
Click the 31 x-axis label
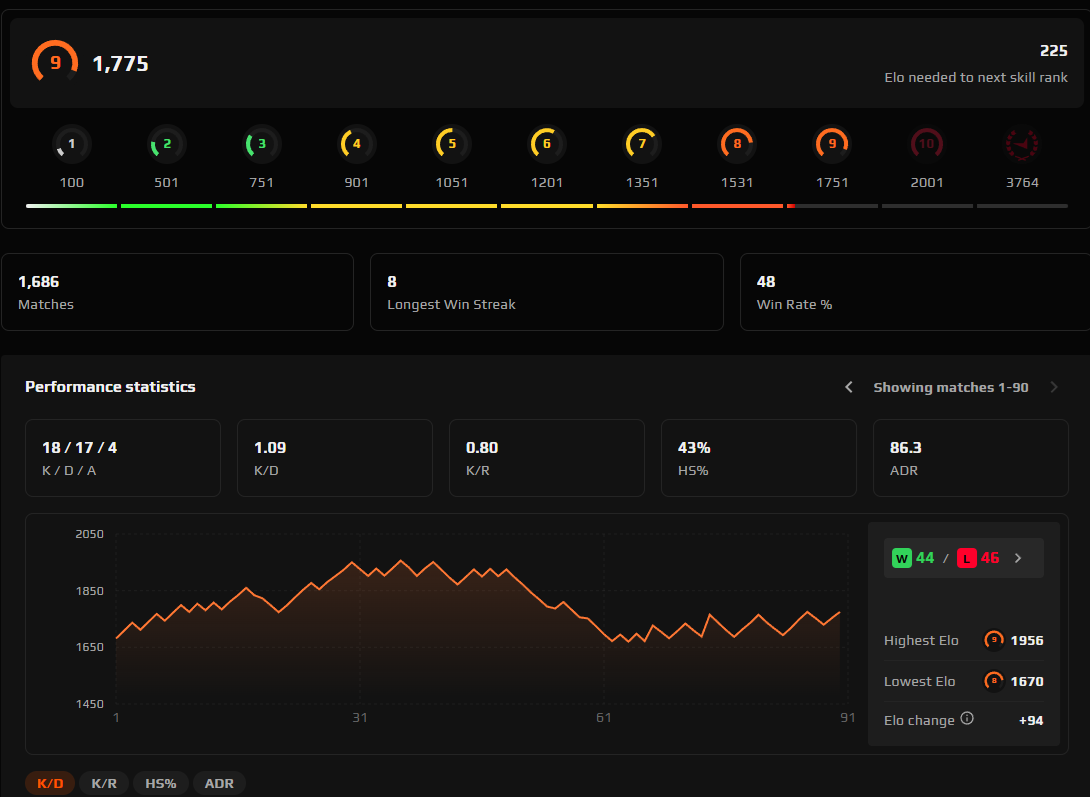pyautogui.click(x=359, y=717)
